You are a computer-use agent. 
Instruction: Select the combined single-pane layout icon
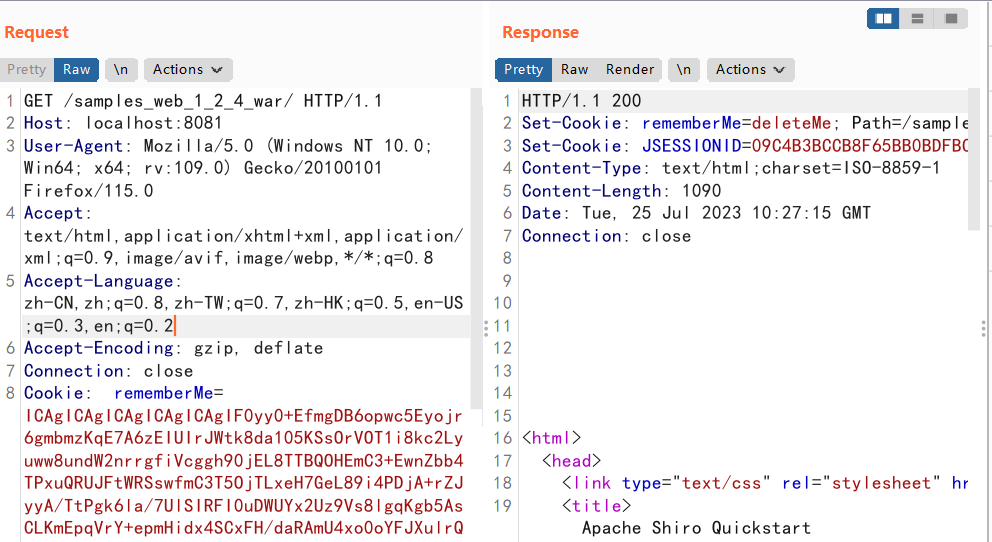point(950,18)
